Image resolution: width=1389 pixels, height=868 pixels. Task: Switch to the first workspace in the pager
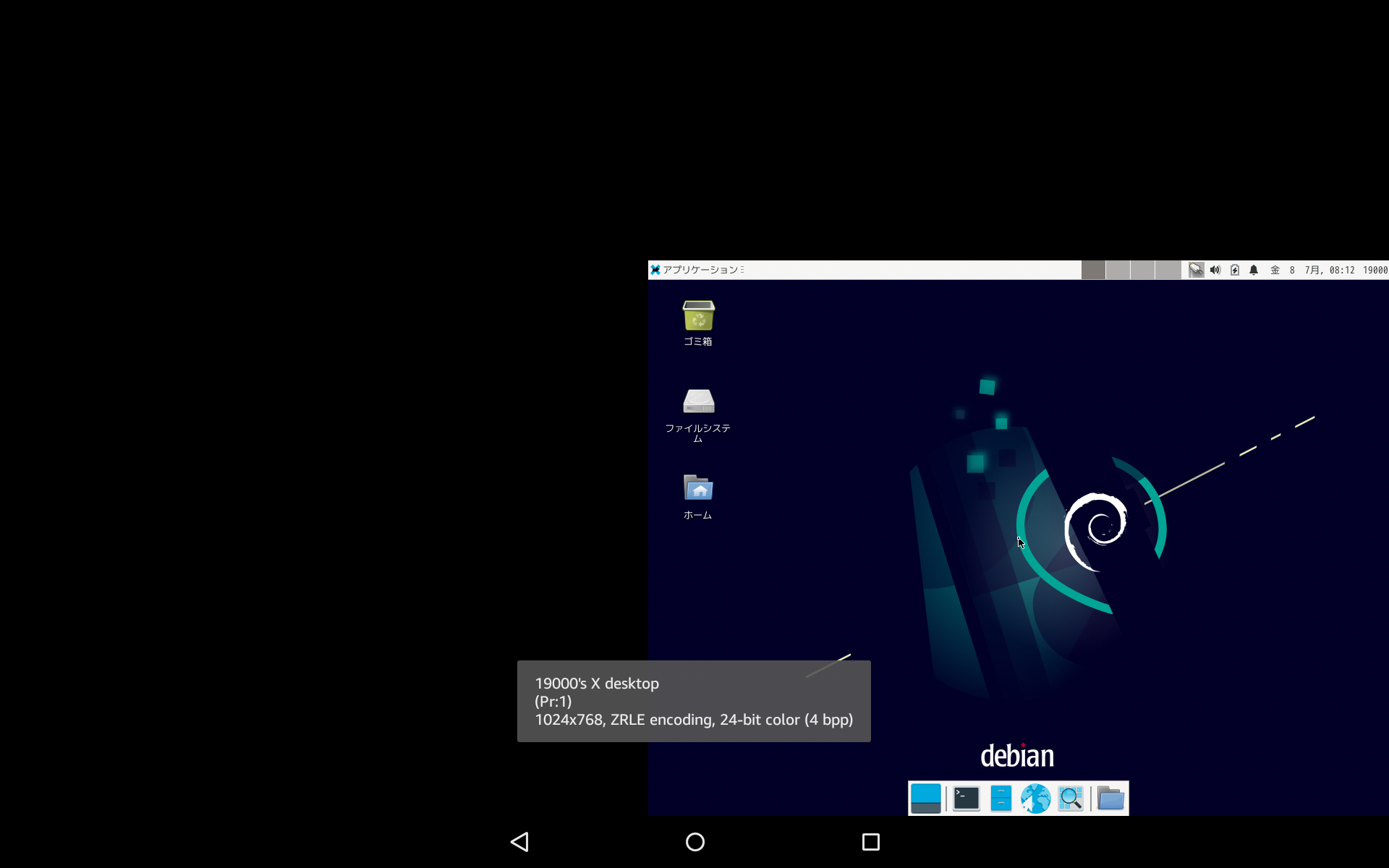coord(1093,270)
